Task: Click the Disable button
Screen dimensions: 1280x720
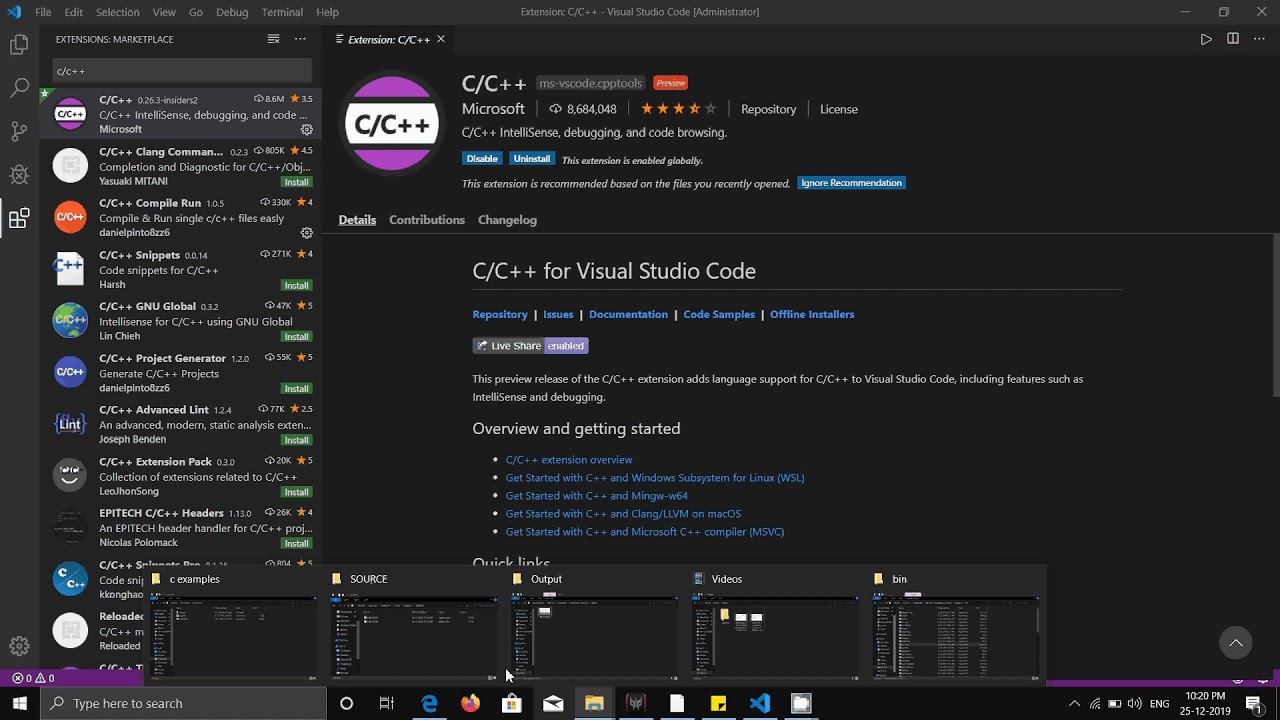Action: pos(482,159)
